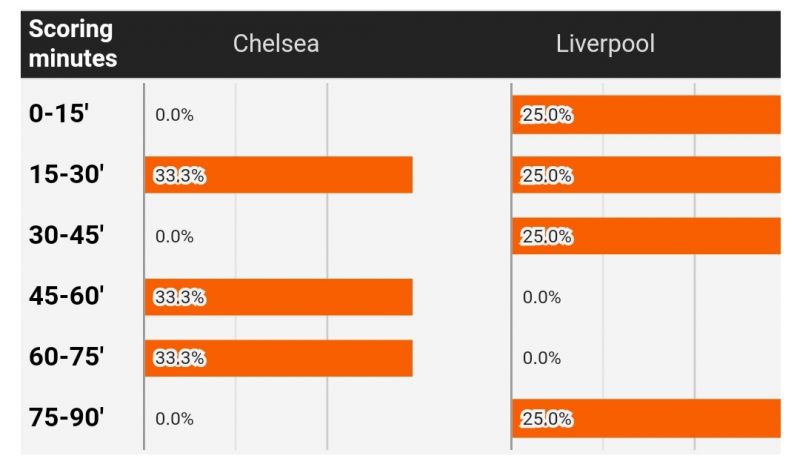Click the Scoring minutes header label
Viewport: 800px width, 470px height.
tap(72, 44)
